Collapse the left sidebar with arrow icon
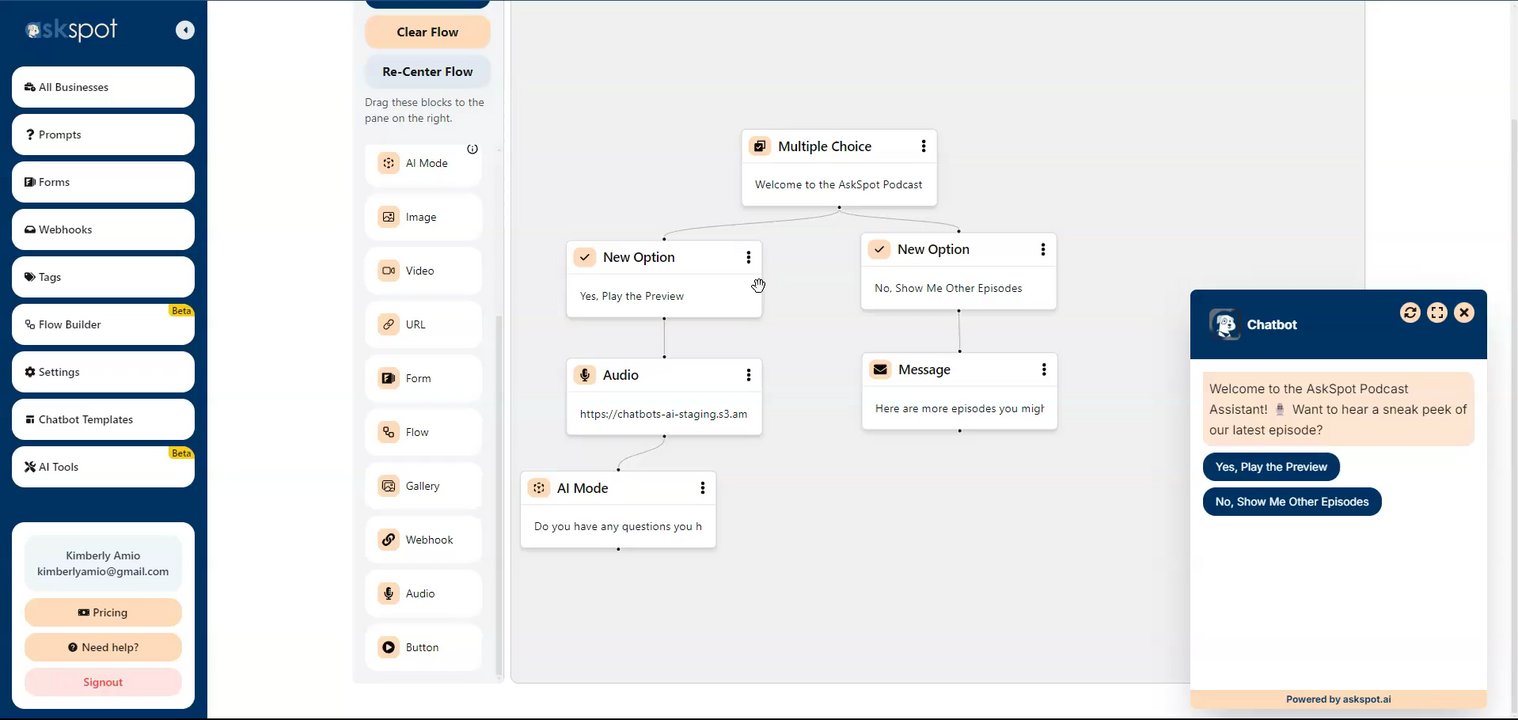 click(185, 30)
